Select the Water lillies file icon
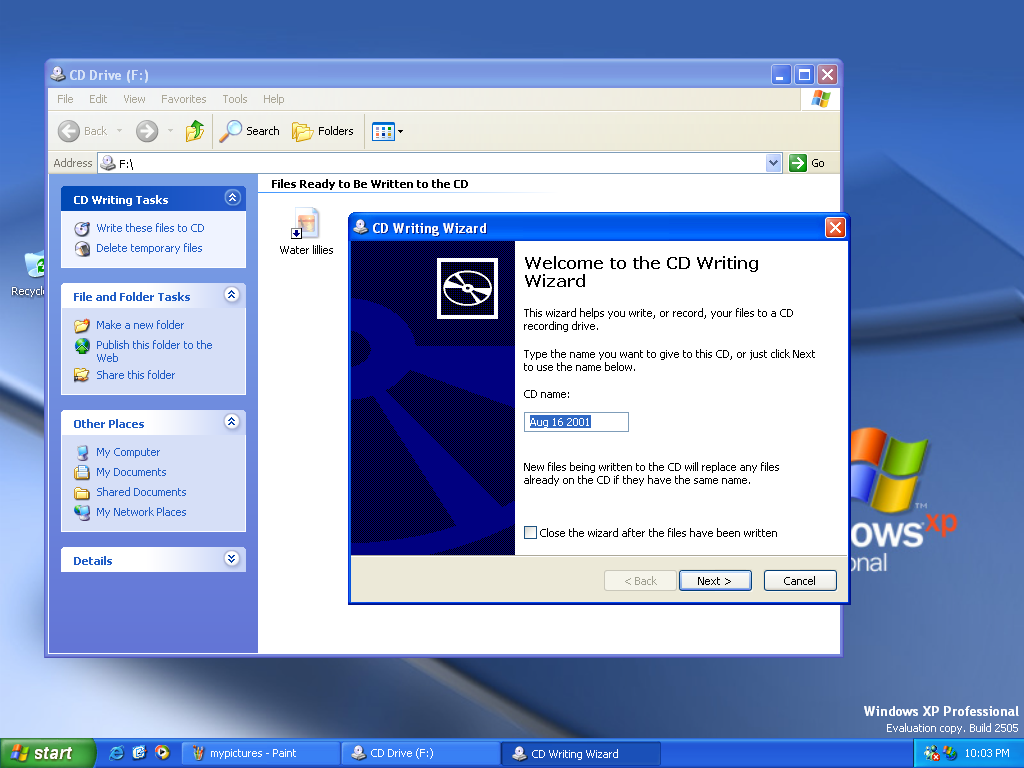The image size is (1024, 768). pyautogui.click(x=306, y=224)
